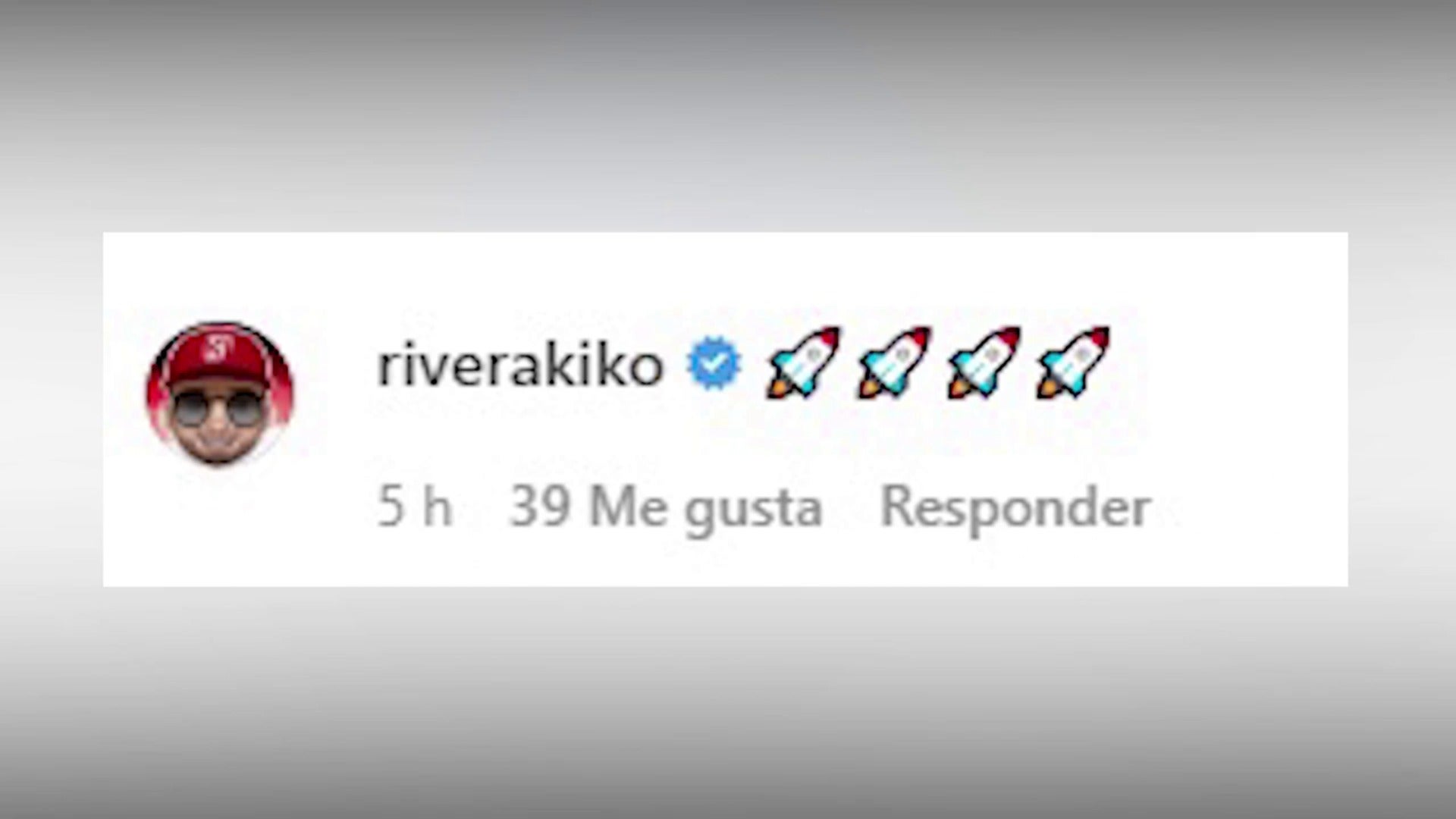The width and height of the screenshot is (1456, 819).
Task: Click the blue verified badge
Action: pyautogui.click(x=714, y=364)
